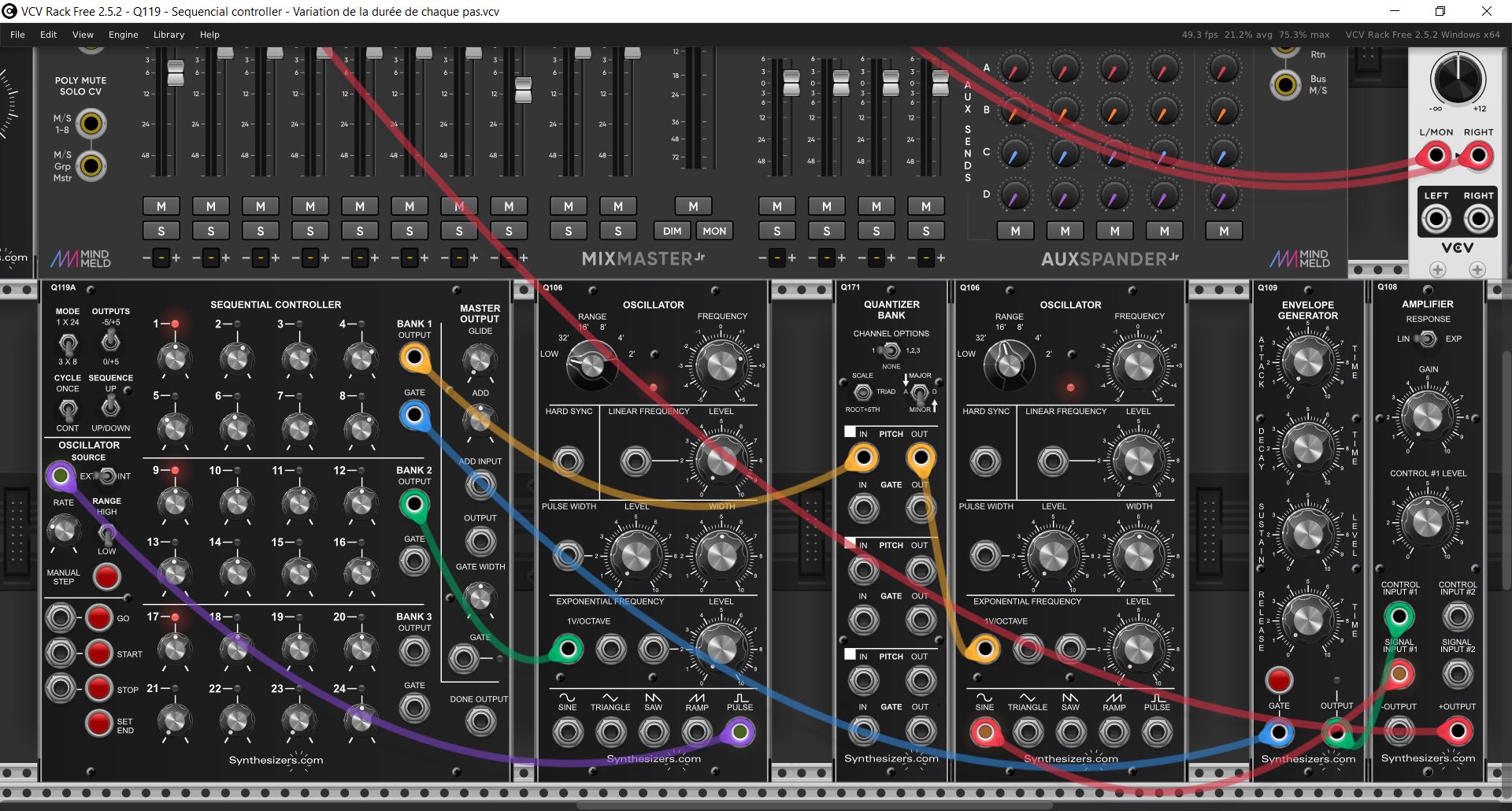Click the BANK 2 OUTPUT green jack
The width and height of the screenshot is (1512, 811).
tap(414, 505)
